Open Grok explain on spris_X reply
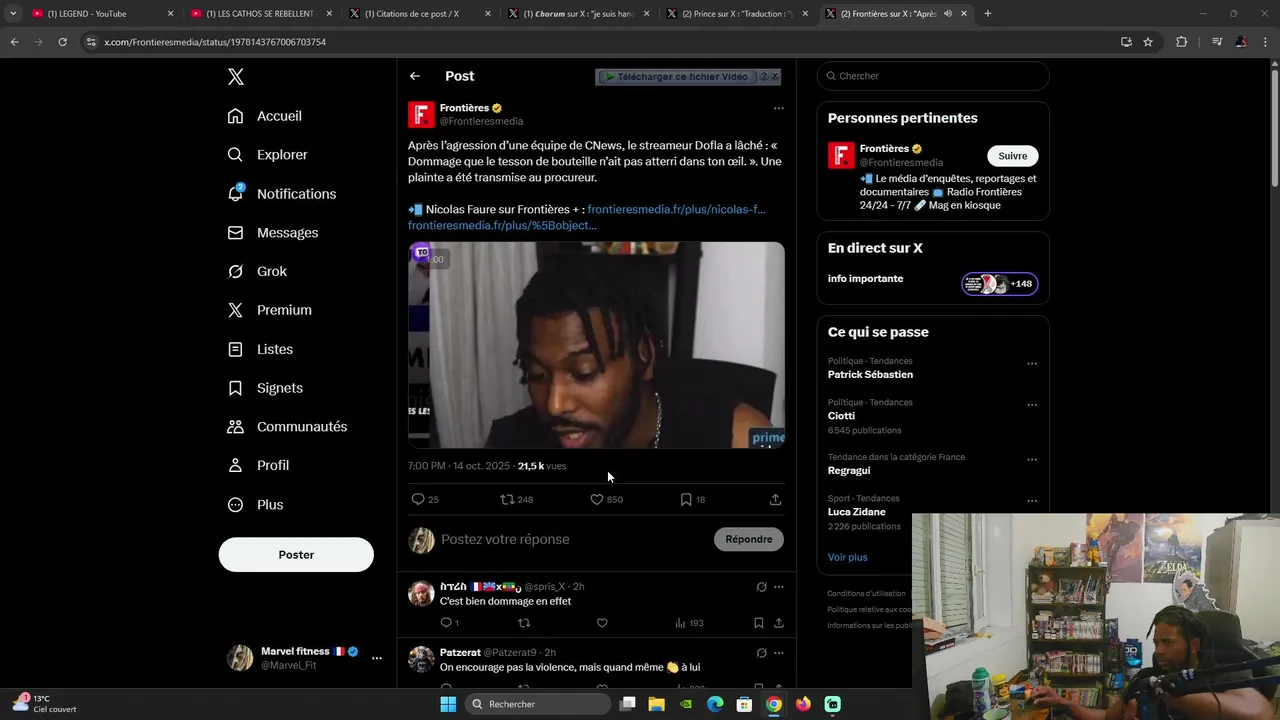The height and width of the screenshot is (720, 1280). 761,587
